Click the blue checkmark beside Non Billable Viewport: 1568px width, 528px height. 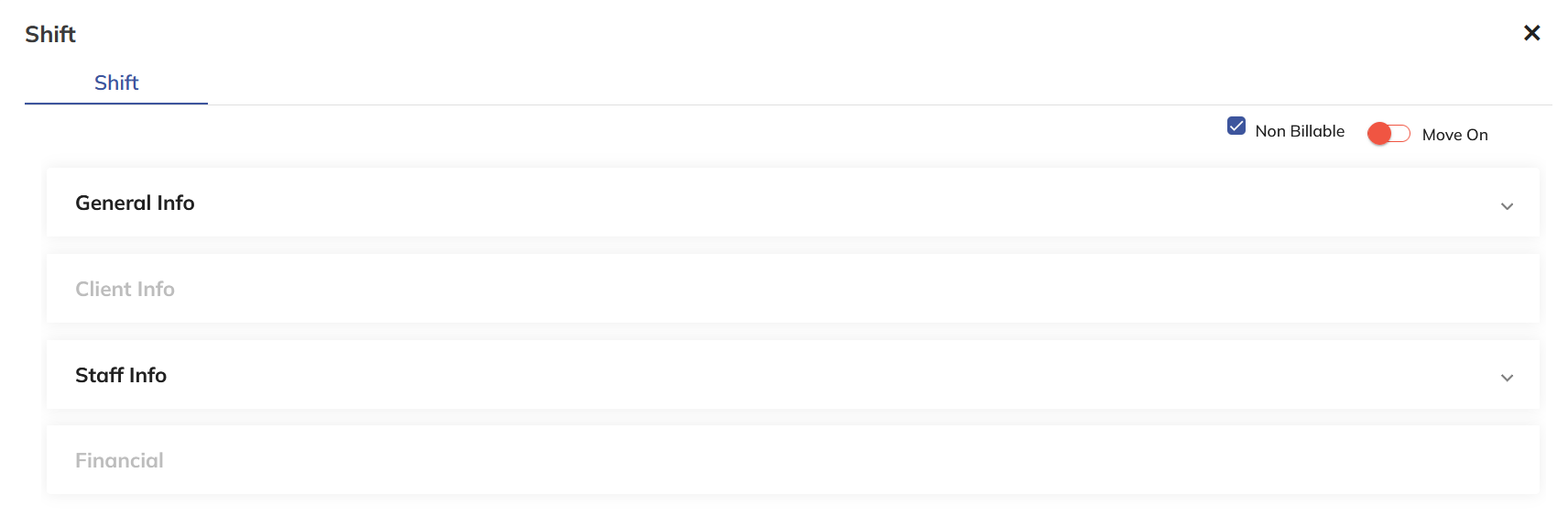click(1236, 126)
